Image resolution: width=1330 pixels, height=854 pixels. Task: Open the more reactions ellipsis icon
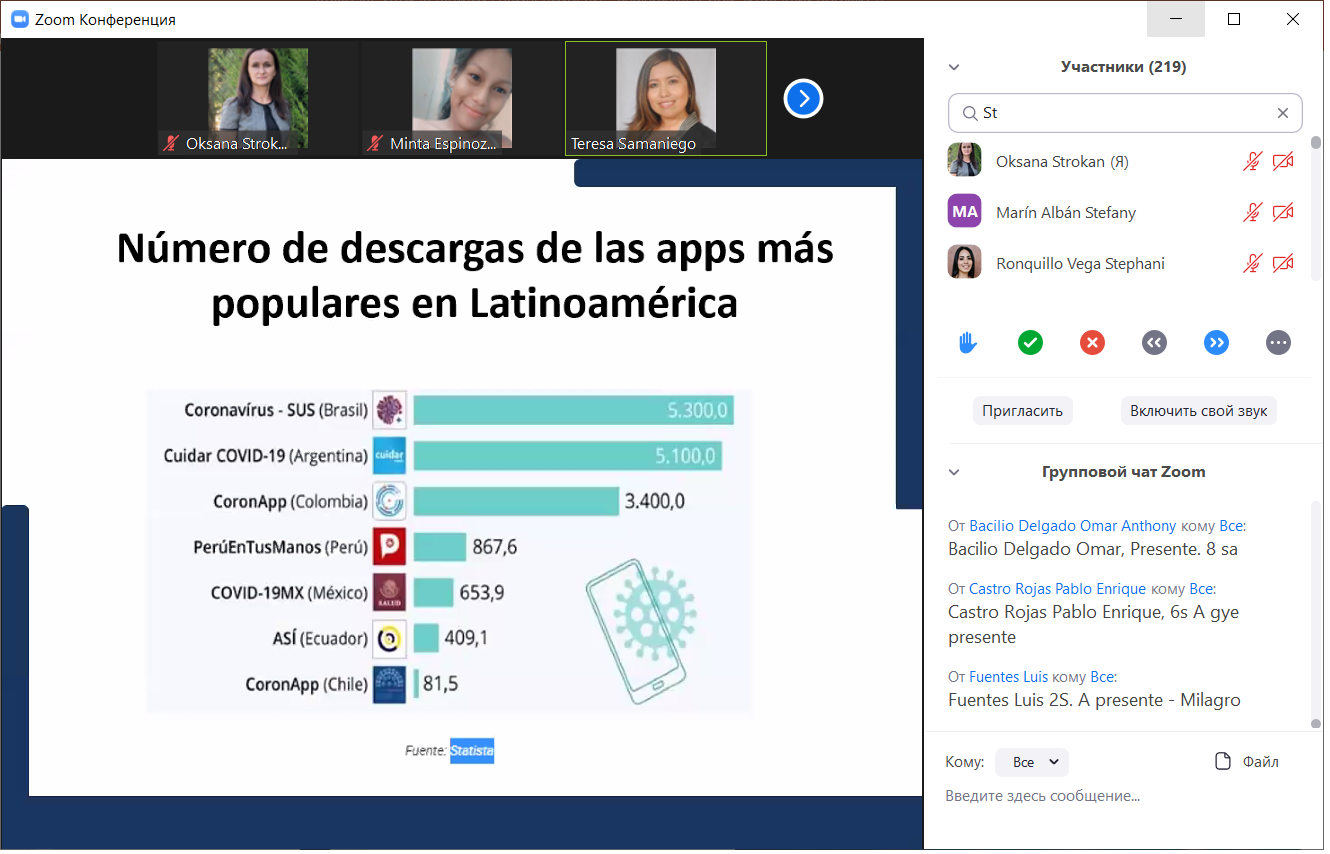click(1278, 343)
